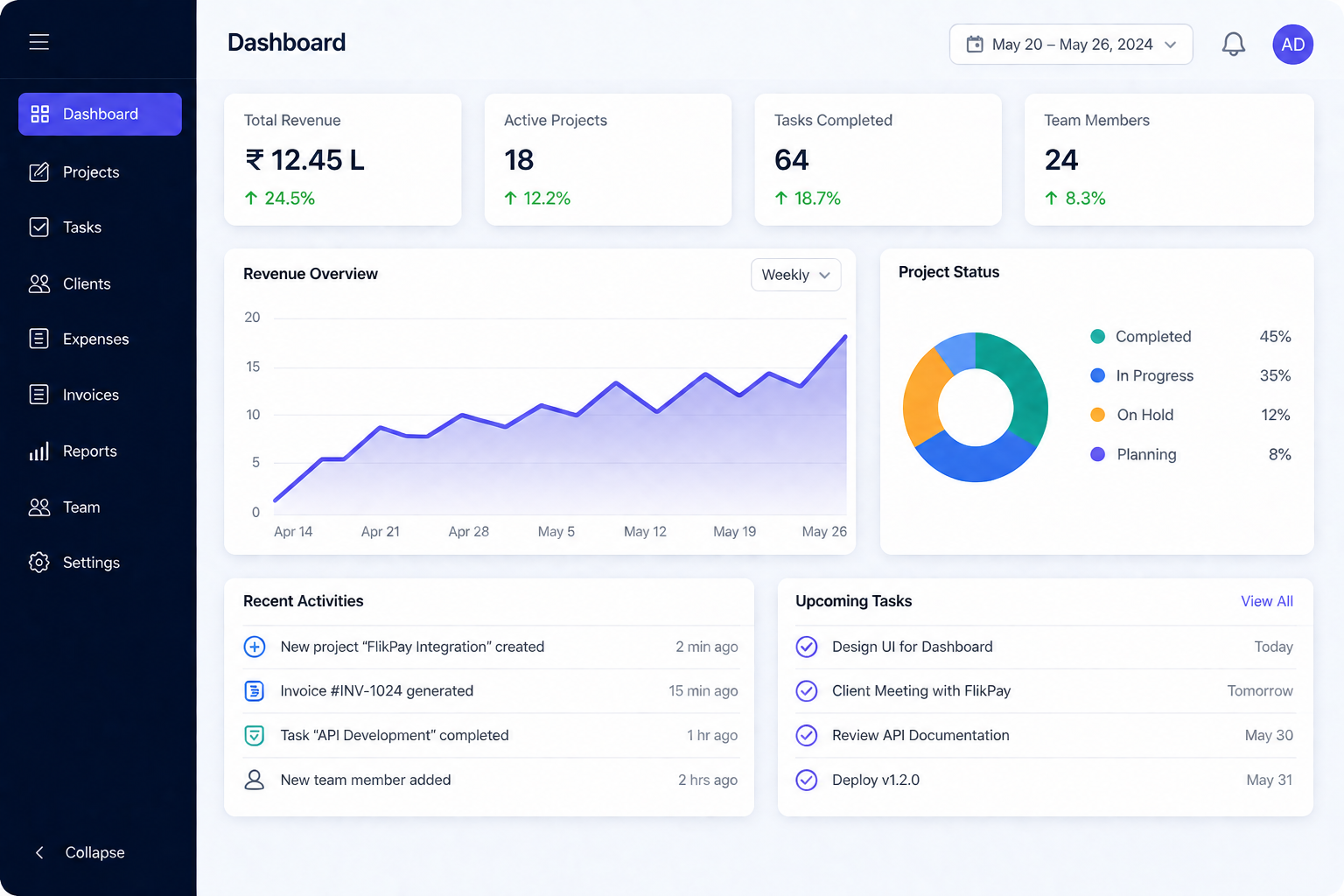This screenshot has width=1344, height=896.
Task: Toggle Client Meeting with FlikPay task circle
Action: (807, 691)
